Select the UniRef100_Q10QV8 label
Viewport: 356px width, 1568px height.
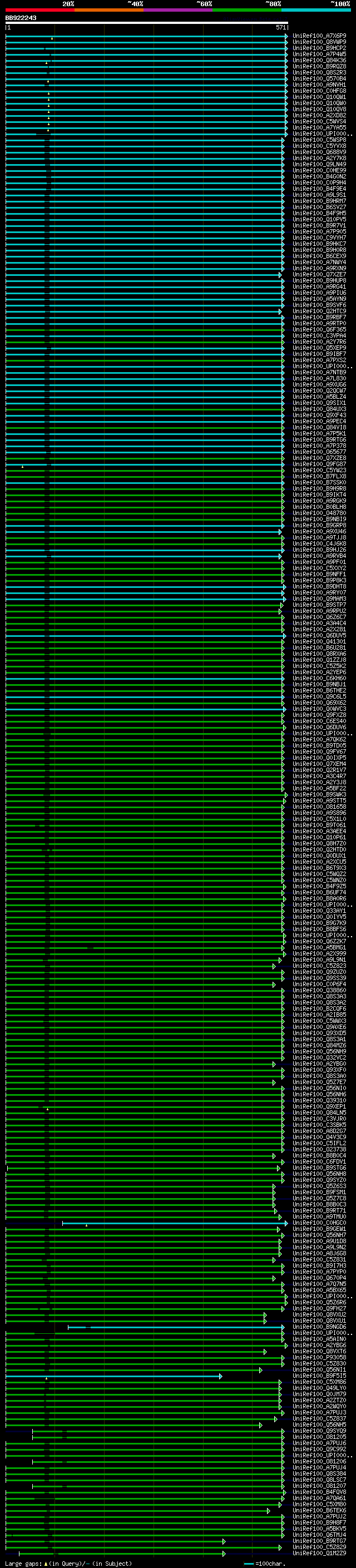(319, 110)
